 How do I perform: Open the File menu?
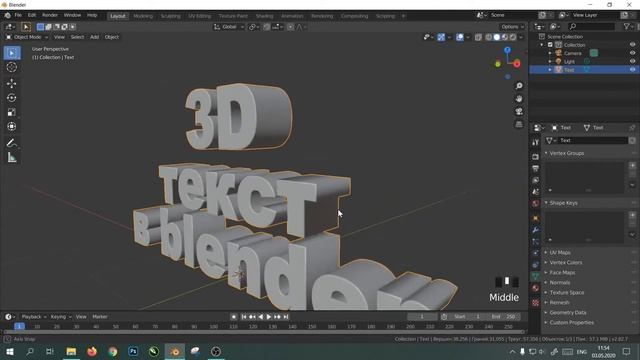[x=18, y=15]
